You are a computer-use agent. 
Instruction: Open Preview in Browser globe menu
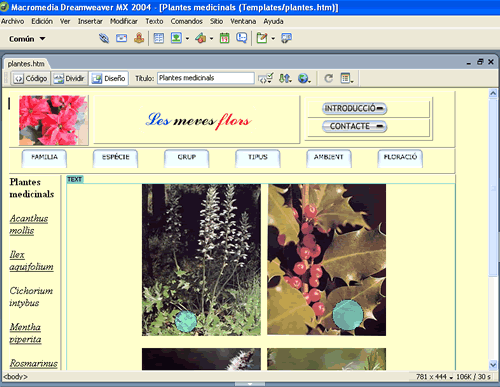pyautogui.click(x=304, y=78)
